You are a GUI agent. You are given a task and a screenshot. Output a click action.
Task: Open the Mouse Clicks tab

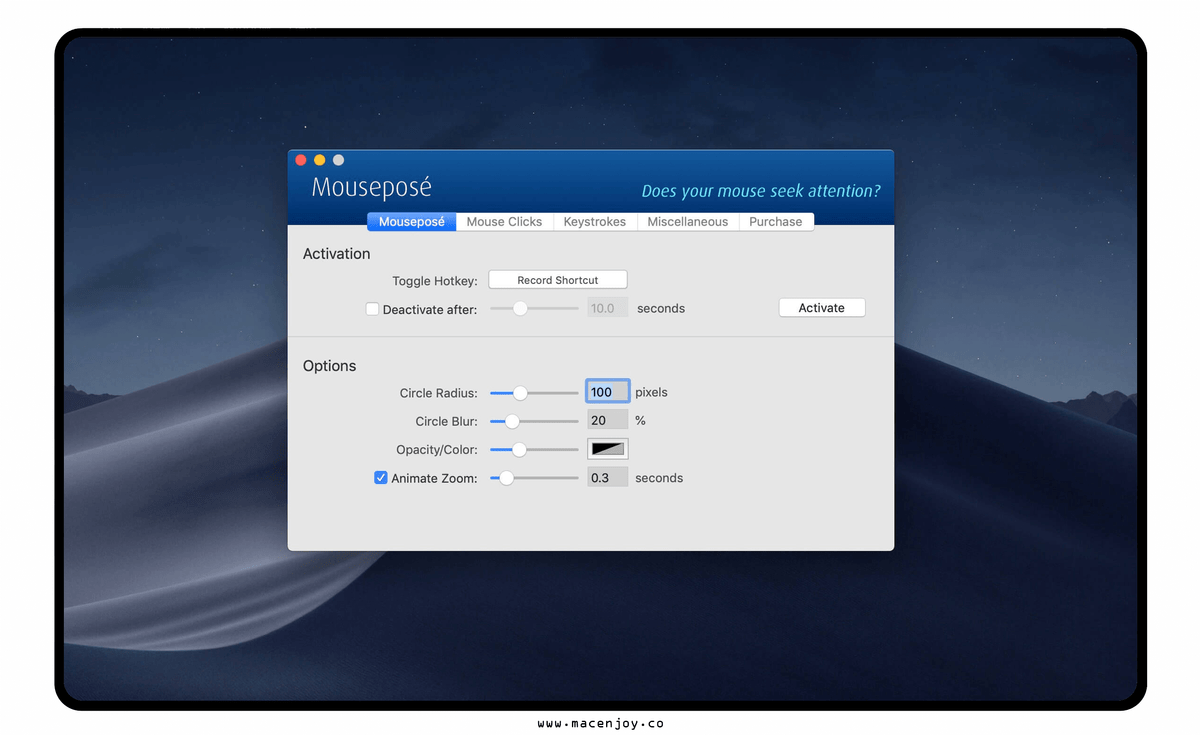(x=504, y=222)
